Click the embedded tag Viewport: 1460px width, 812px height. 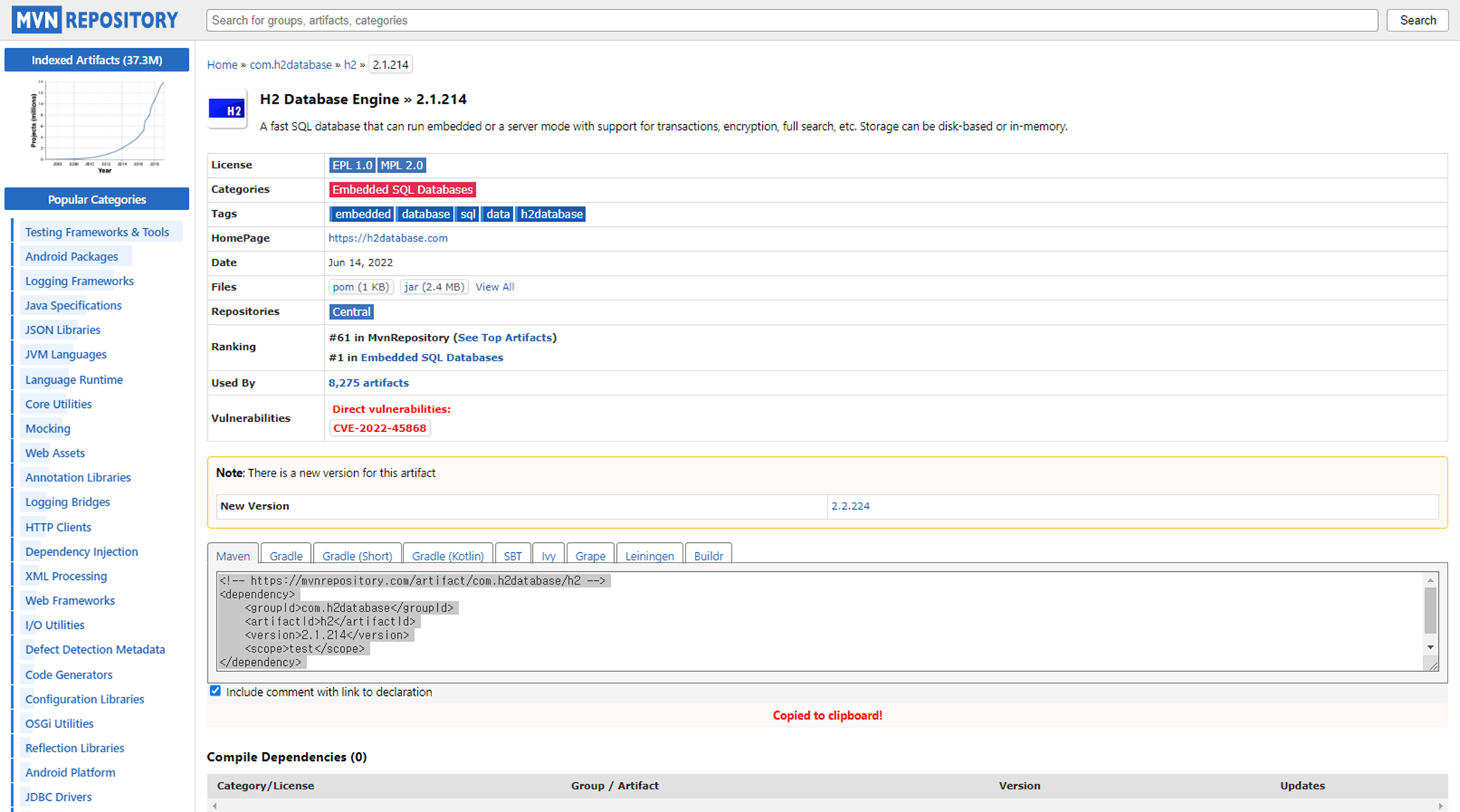pos(362,214)
